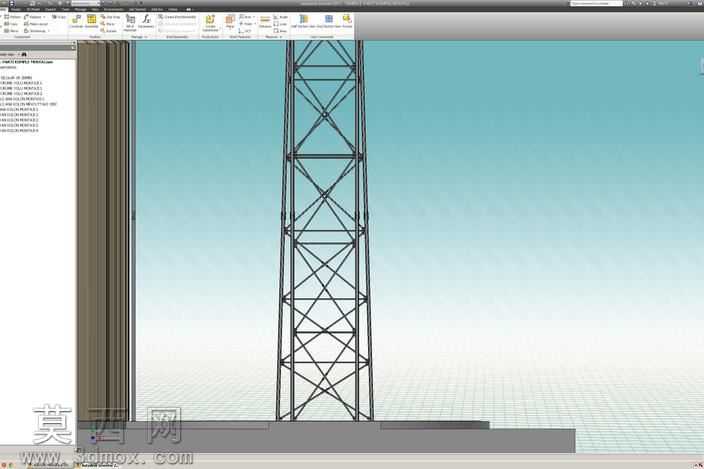The width and height of the screenshot is (704, 469).
Task: Activate the Quarter Section View command
Action: 329,21
